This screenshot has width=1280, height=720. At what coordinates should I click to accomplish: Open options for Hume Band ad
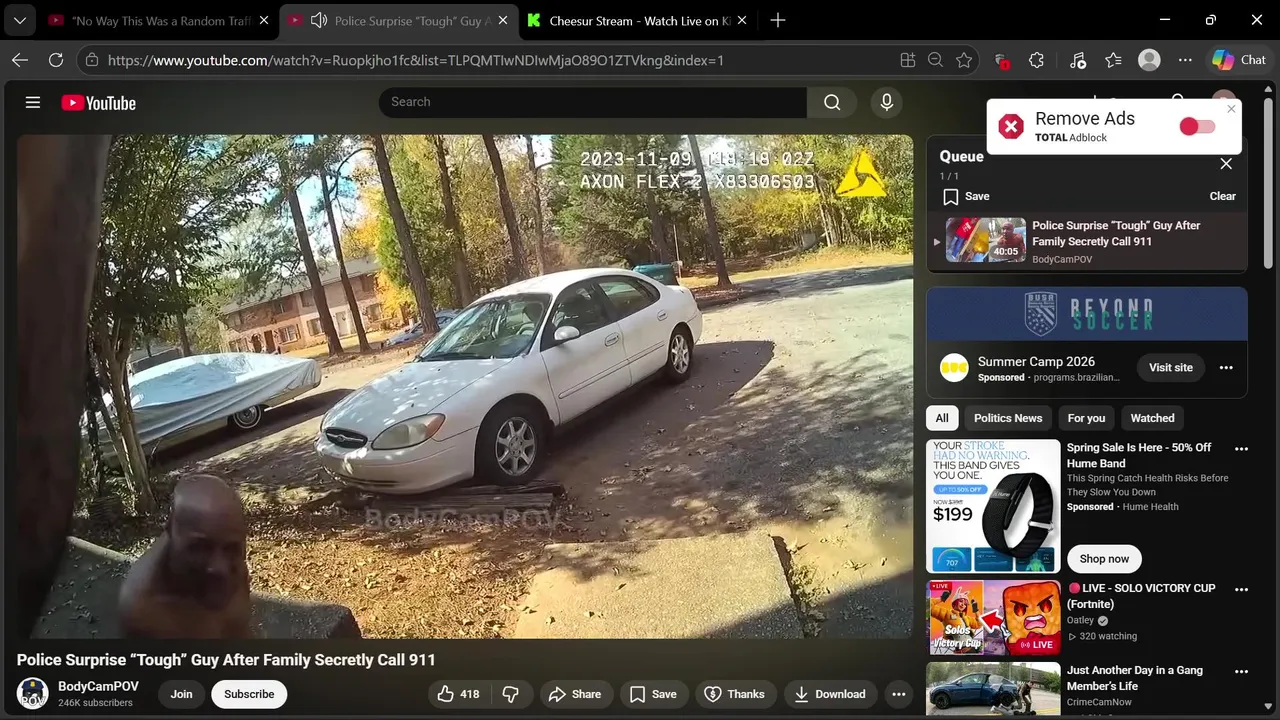(x=1241, y=449)
